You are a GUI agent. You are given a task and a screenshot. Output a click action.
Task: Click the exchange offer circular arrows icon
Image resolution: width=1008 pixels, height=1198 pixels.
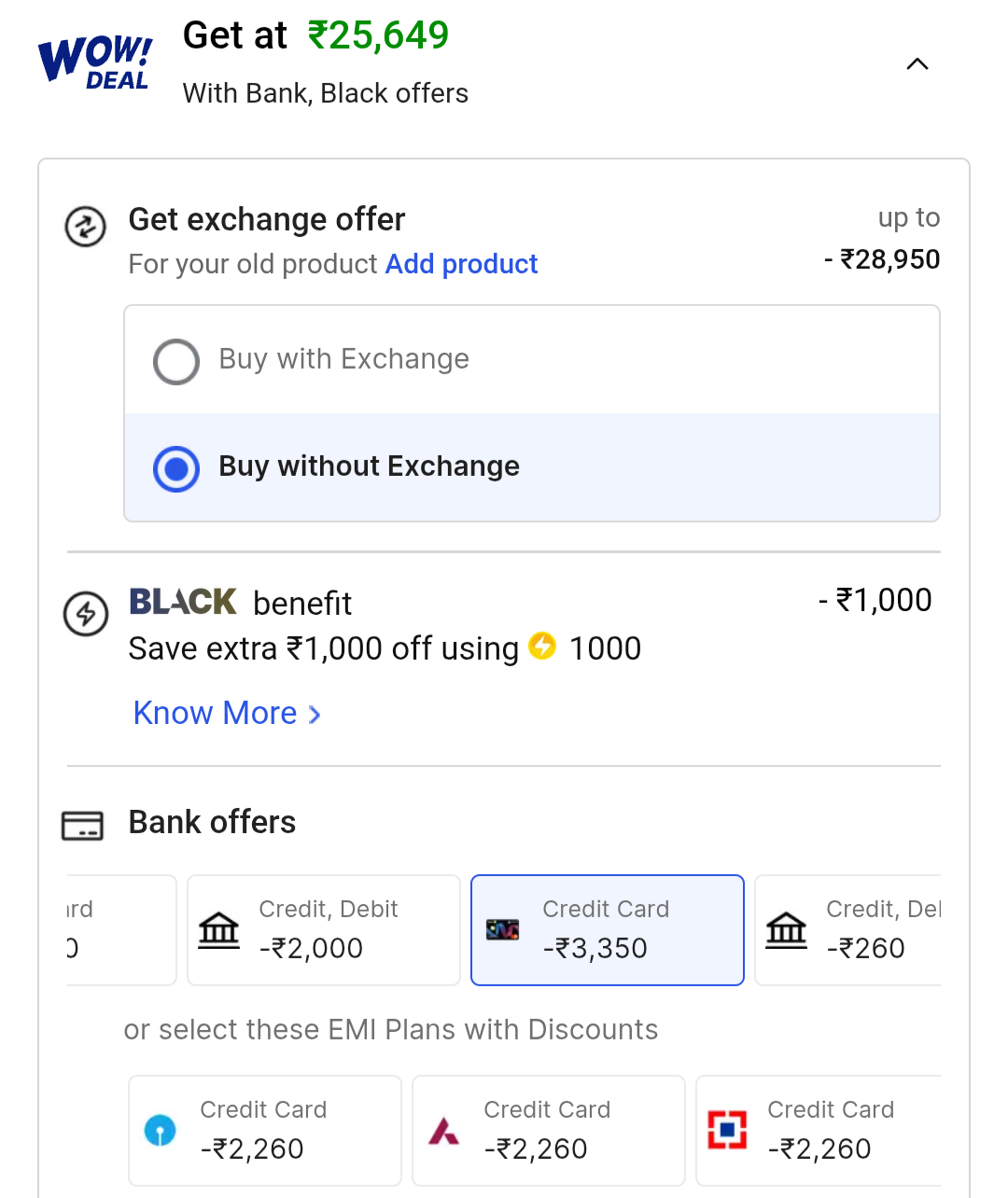point(85,227)
